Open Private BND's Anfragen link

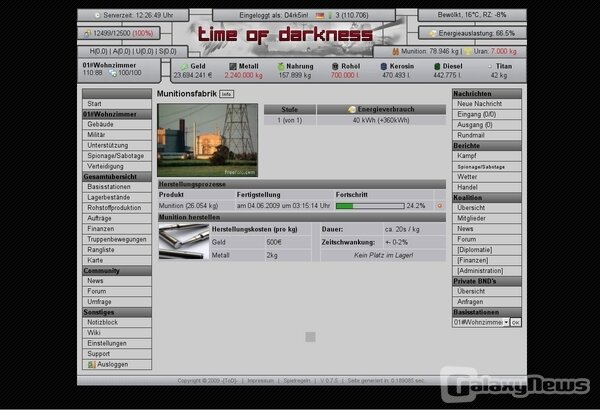coord(487,302)
